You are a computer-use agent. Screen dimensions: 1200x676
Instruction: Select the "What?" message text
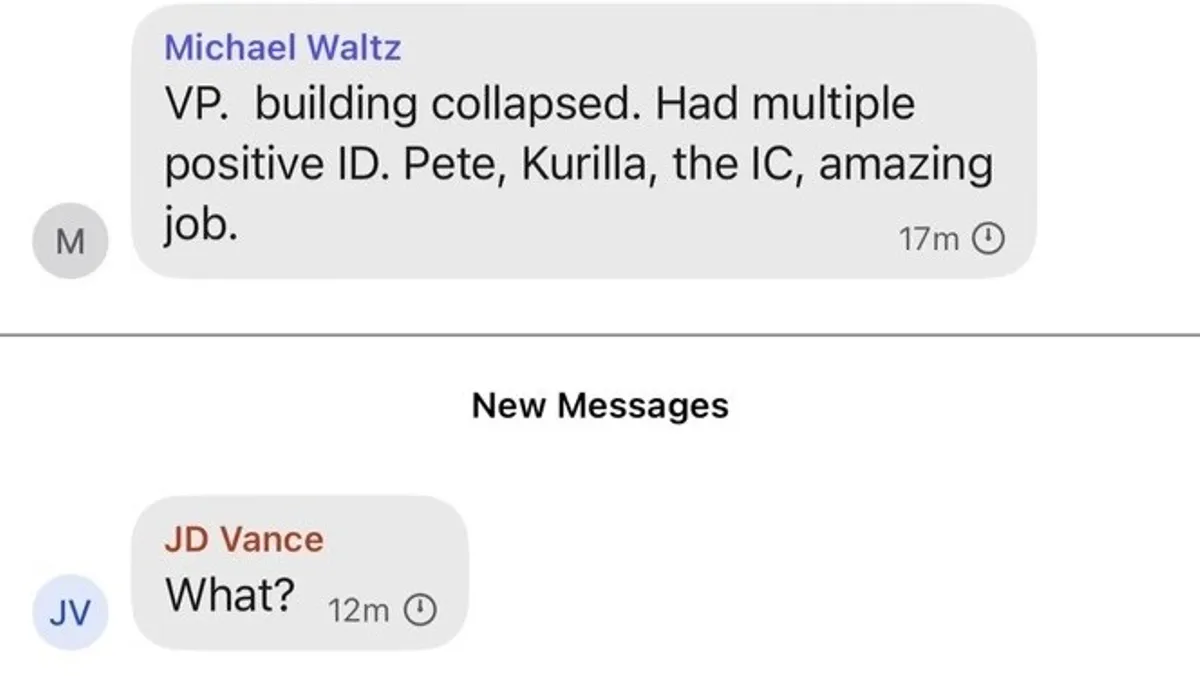point(230,596)
